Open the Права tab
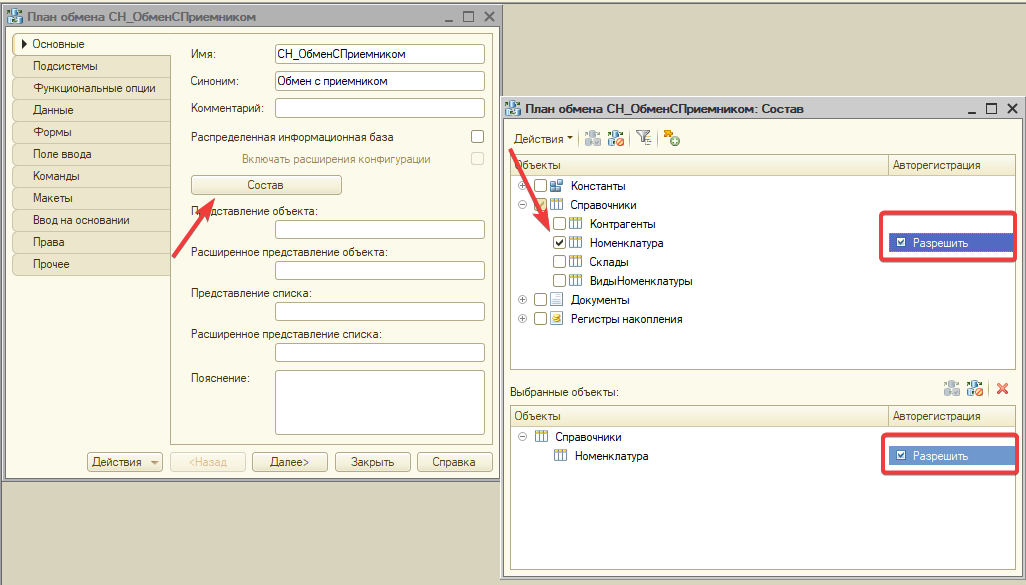This screenshot has height=585, width=1026. (48, 242)
